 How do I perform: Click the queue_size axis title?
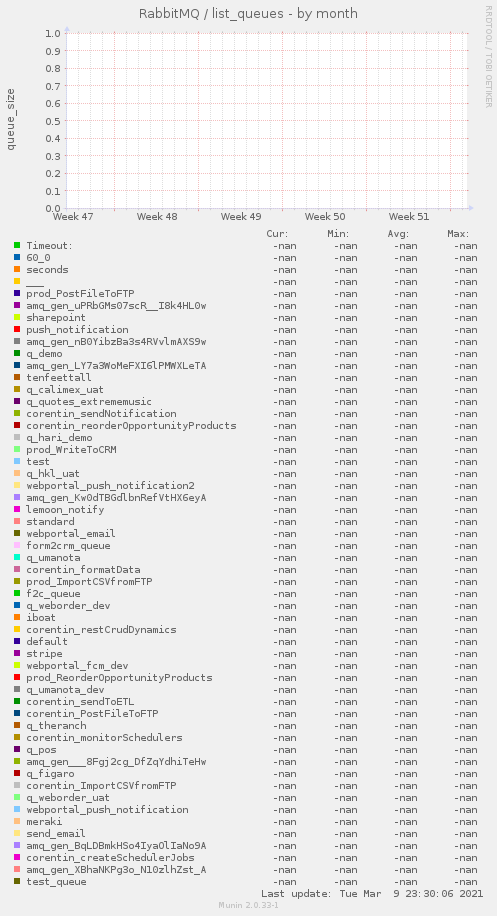11,119
